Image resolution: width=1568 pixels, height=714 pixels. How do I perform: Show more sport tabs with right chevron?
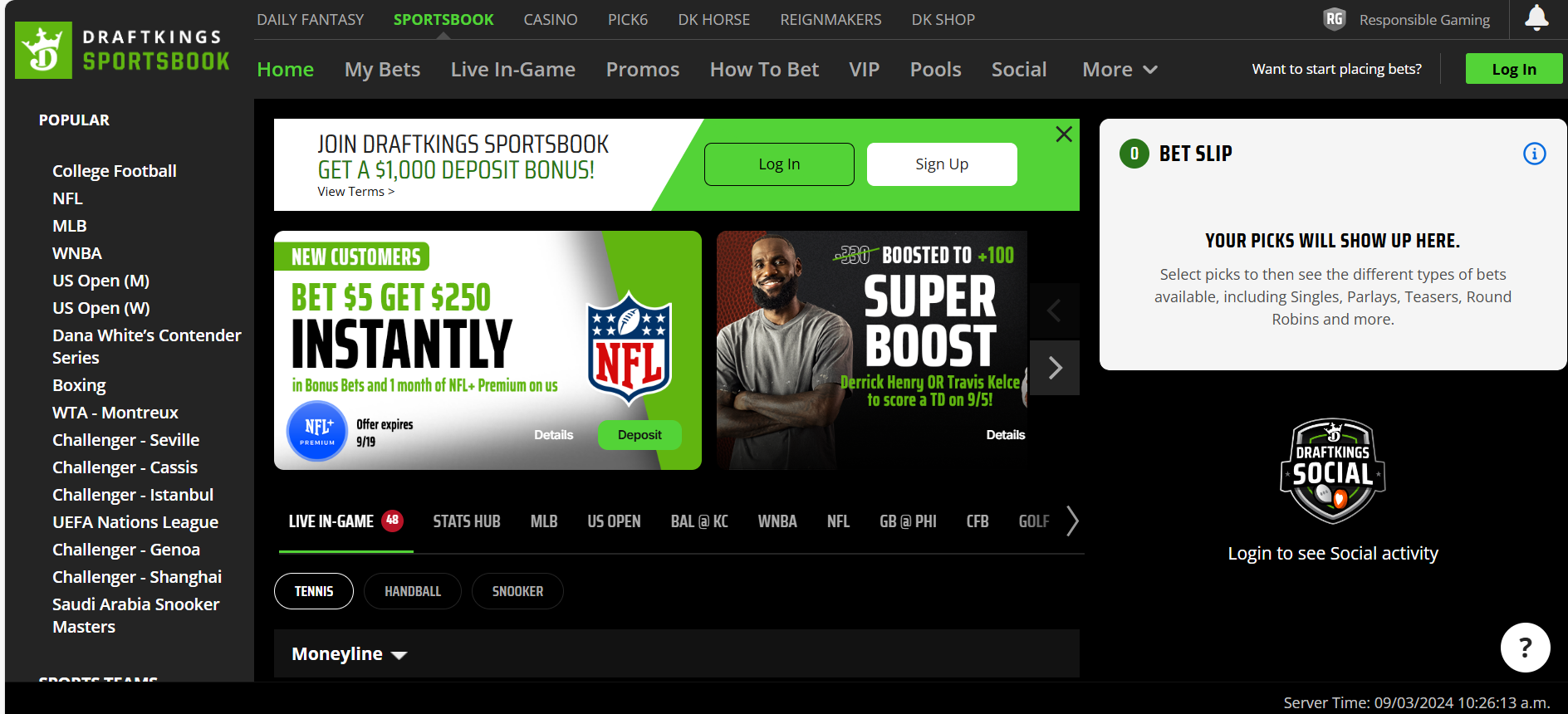(1072, 521)
